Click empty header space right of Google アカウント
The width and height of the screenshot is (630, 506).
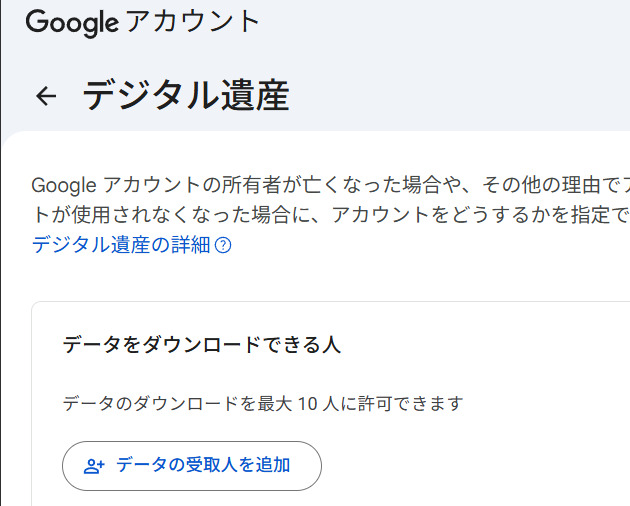450,22
